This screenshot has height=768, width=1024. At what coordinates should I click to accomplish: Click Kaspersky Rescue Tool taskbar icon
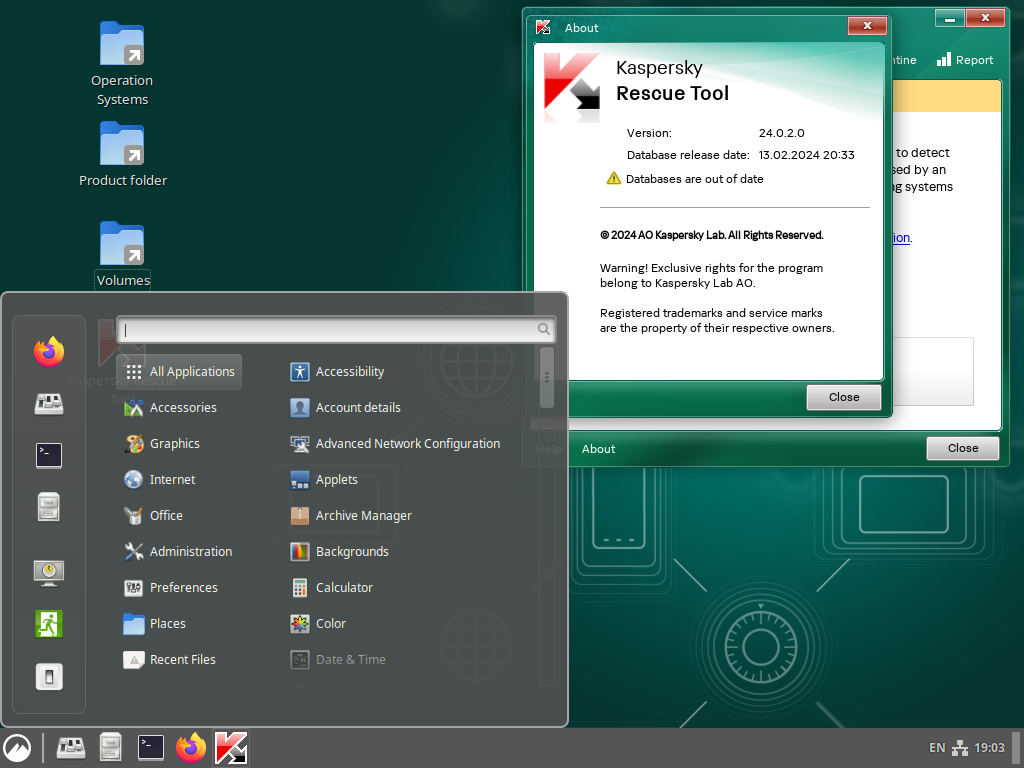tap(231, 748)
